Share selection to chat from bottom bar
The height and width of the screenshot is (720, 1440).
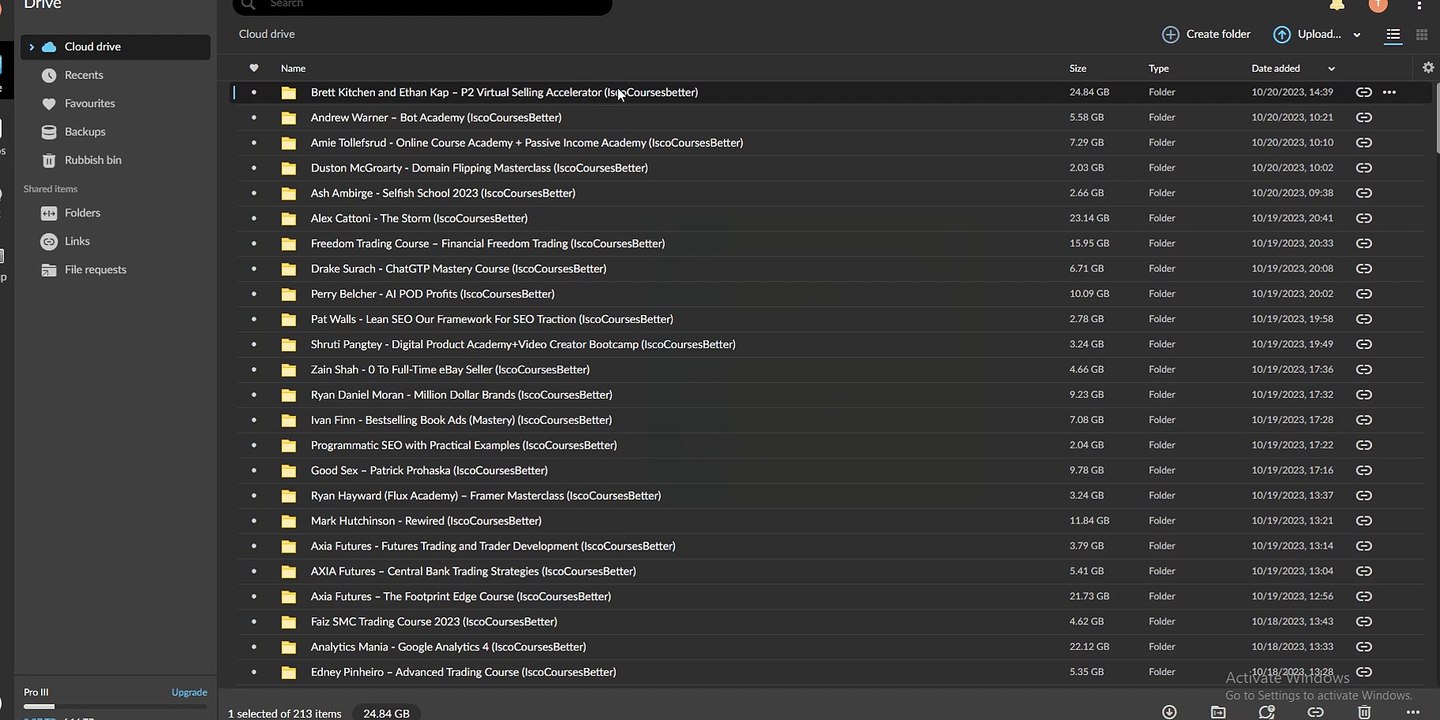pyautogui.click(x=1267, y=712)
